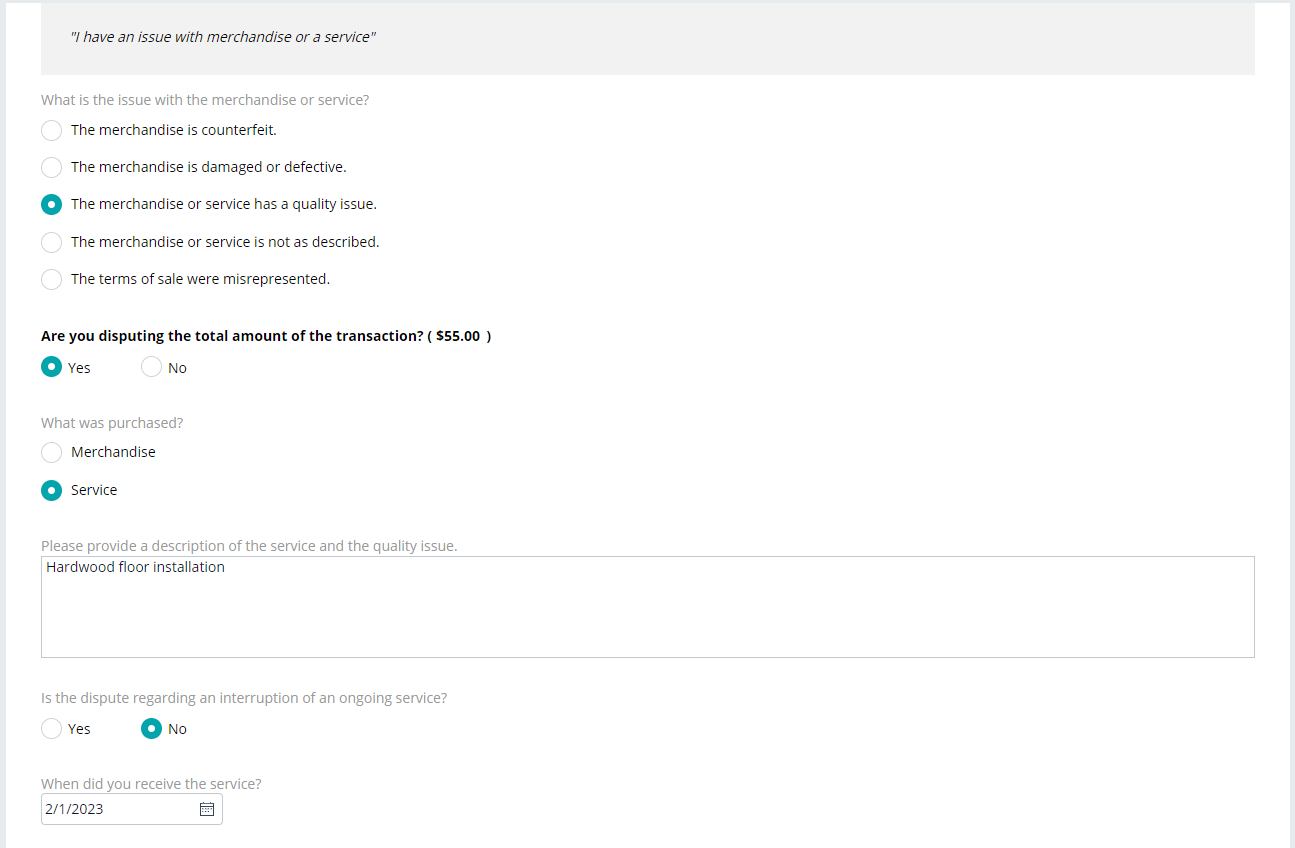Click the 'When did you receive the service?' label

coord(151,784)
